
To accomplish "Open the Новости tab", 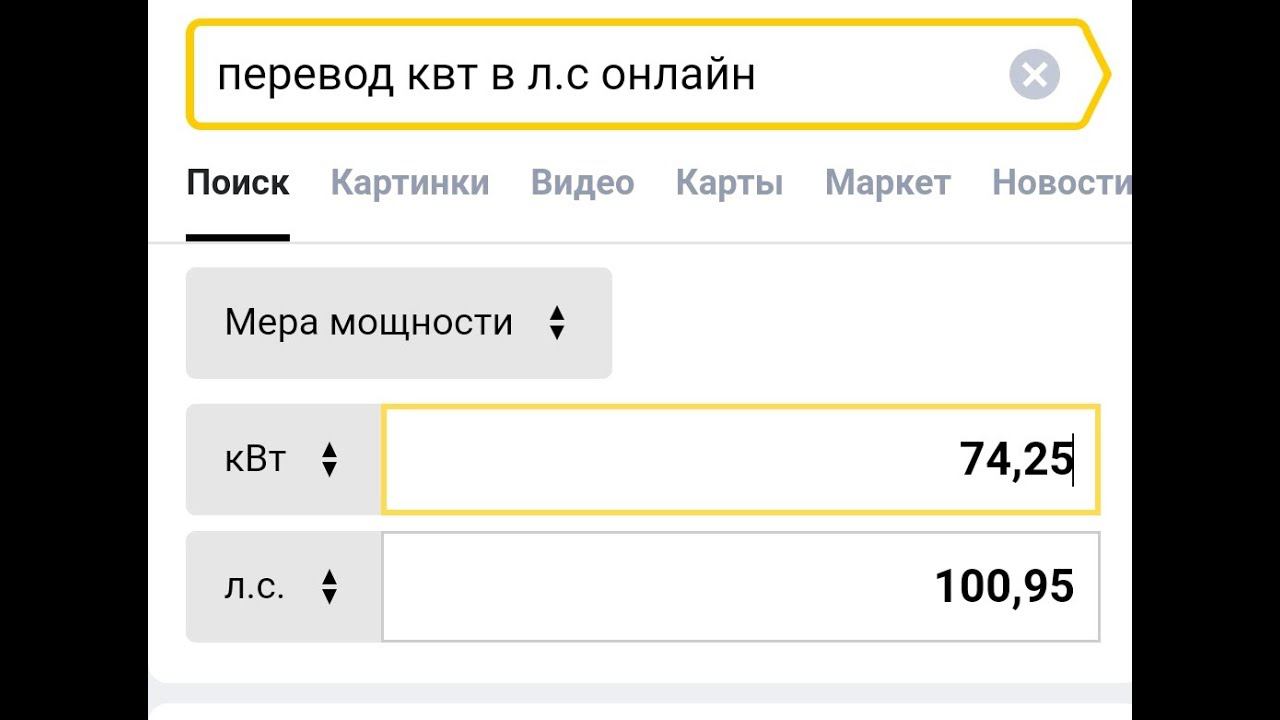I will coord(1060,183).
